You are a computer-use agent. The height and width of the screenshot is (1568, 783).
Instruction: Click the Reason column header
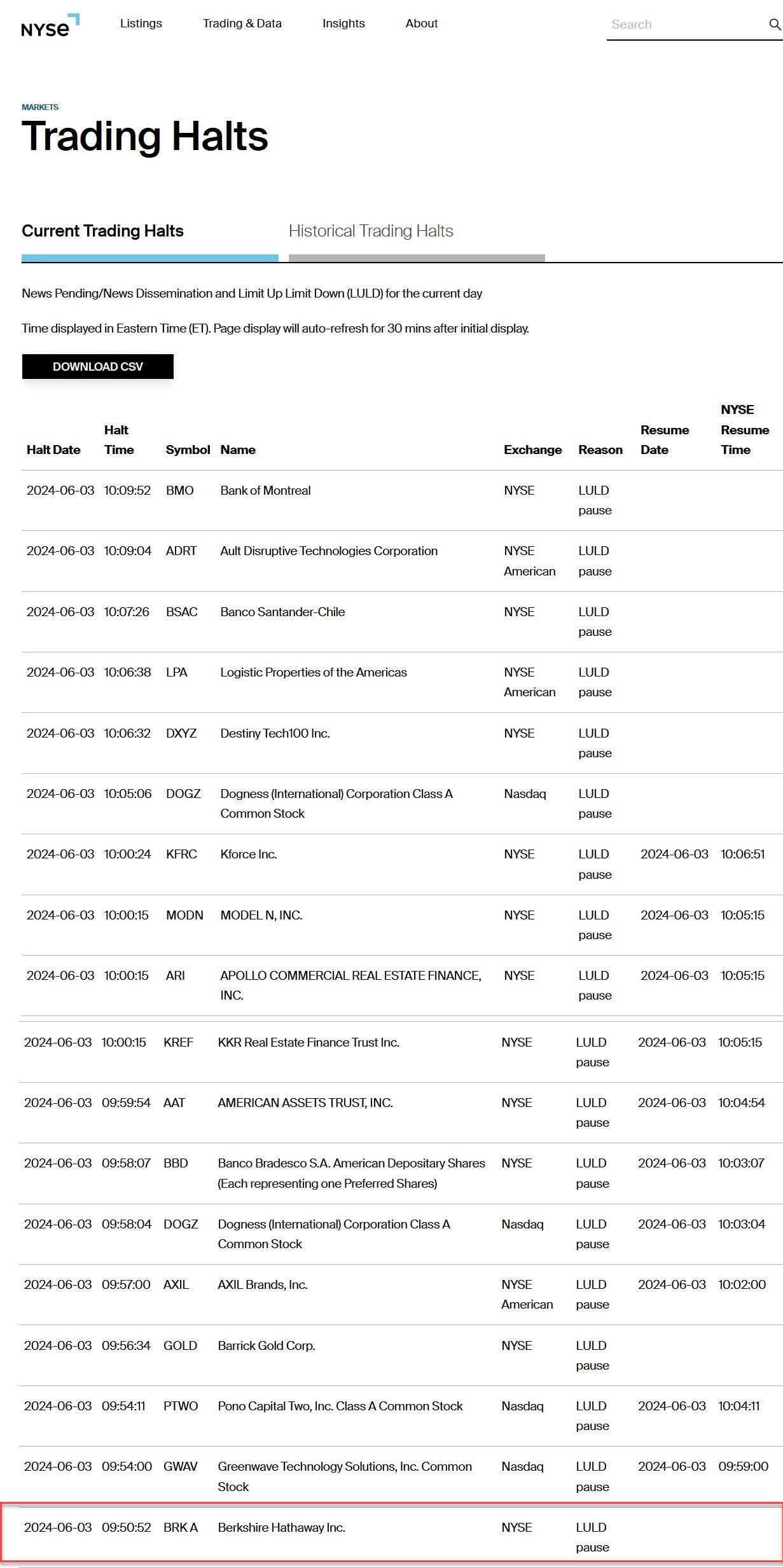coord(600,450)
